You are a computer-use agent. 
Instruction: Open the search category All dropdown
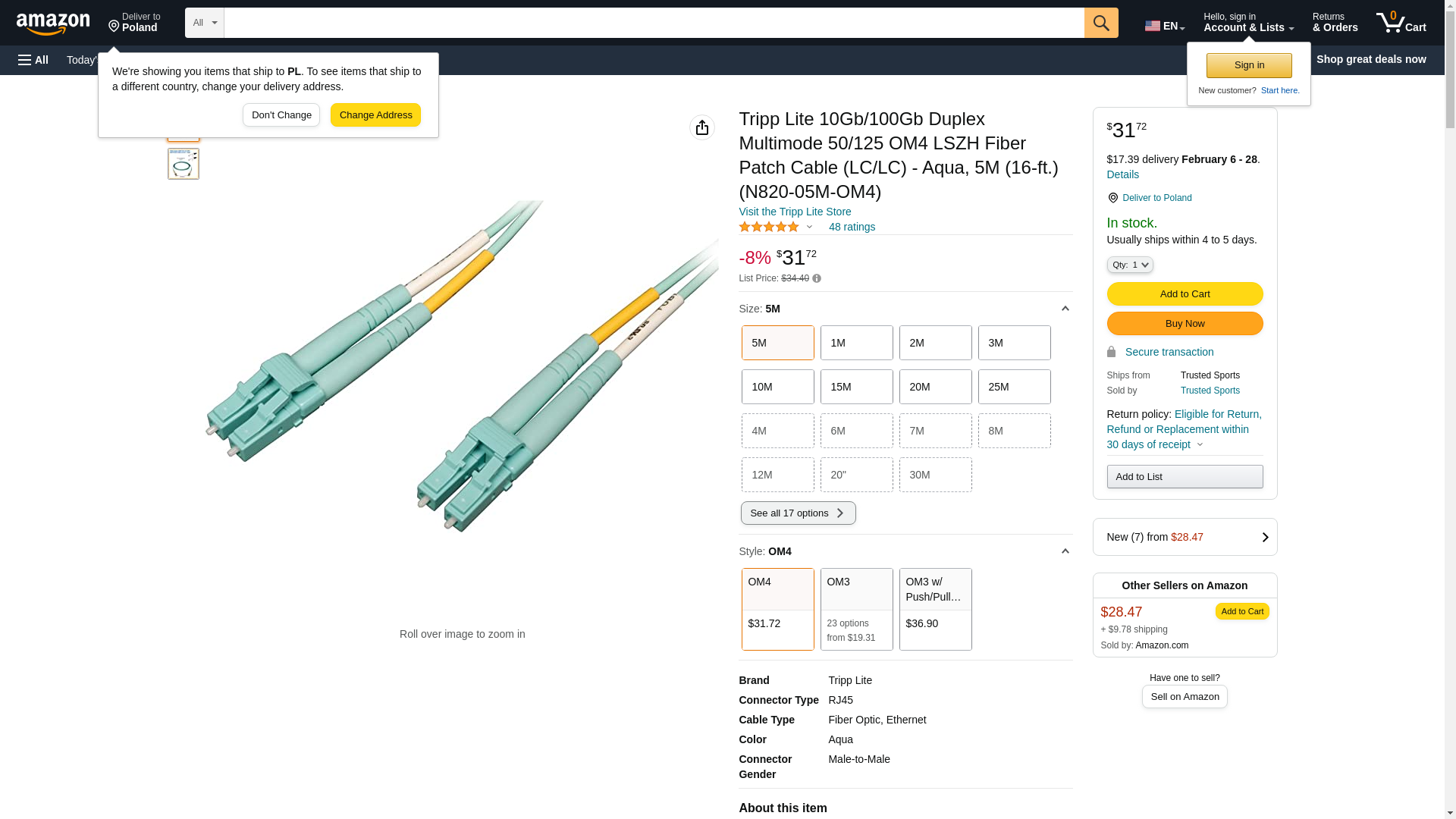point(204,23)
